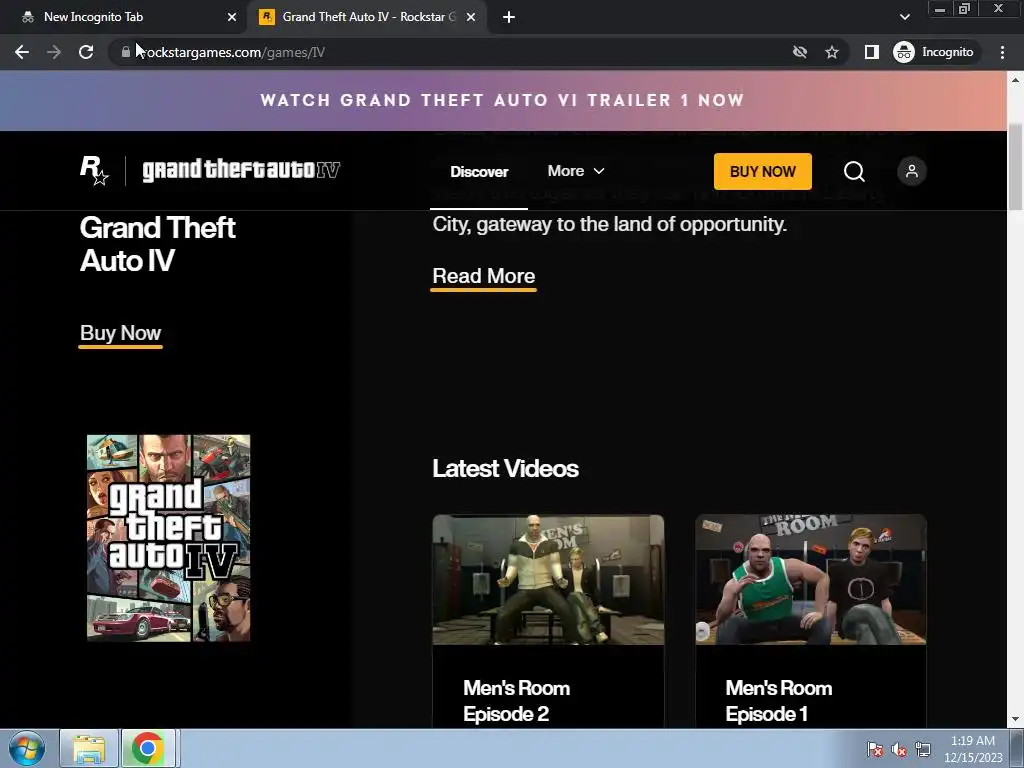Click the grand theft auto IV header logo
This screenshot has width=1024, height=768.
click(241, 170)
